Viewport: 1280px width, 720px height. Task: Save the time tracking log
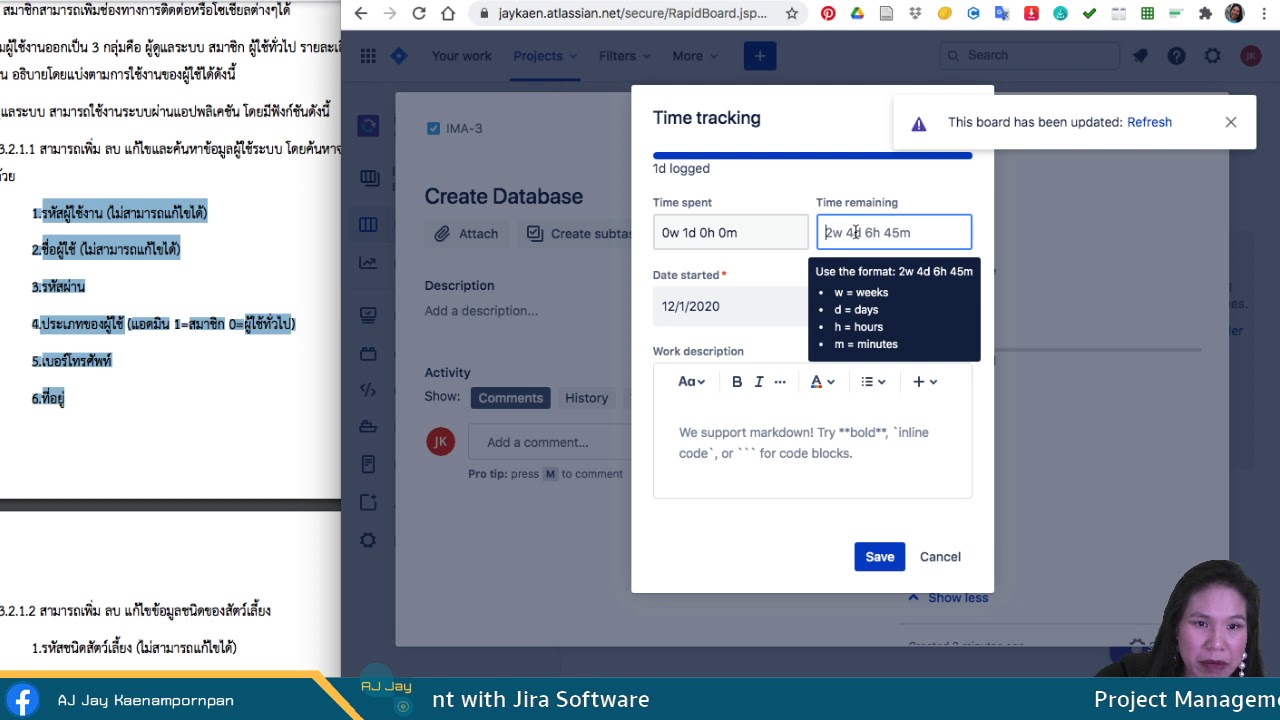[880, 557]
